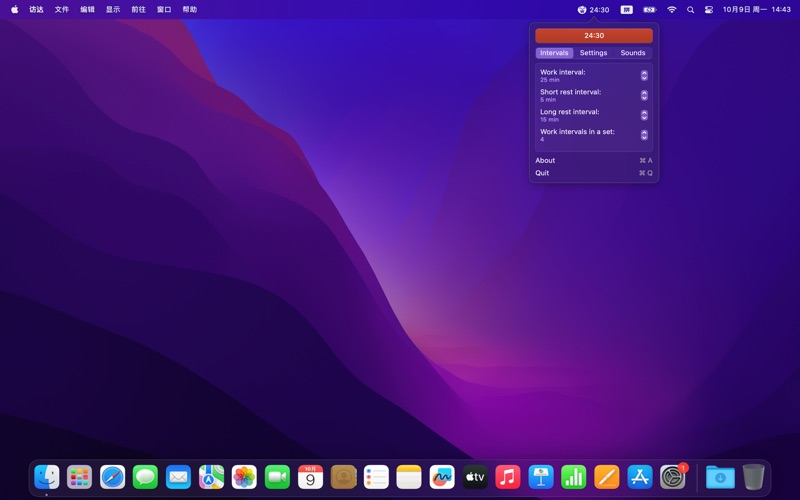This screenshot has height=500, width=800.
Task: Adjust the Work interval stepper
Action: (x=644, y=75)
